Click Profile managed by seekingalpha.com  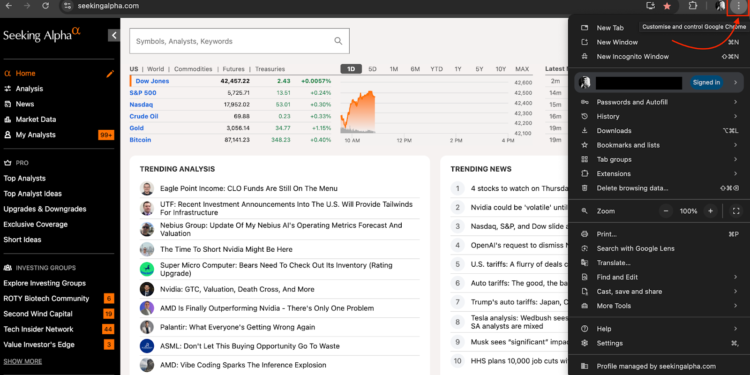coord(656,366)
